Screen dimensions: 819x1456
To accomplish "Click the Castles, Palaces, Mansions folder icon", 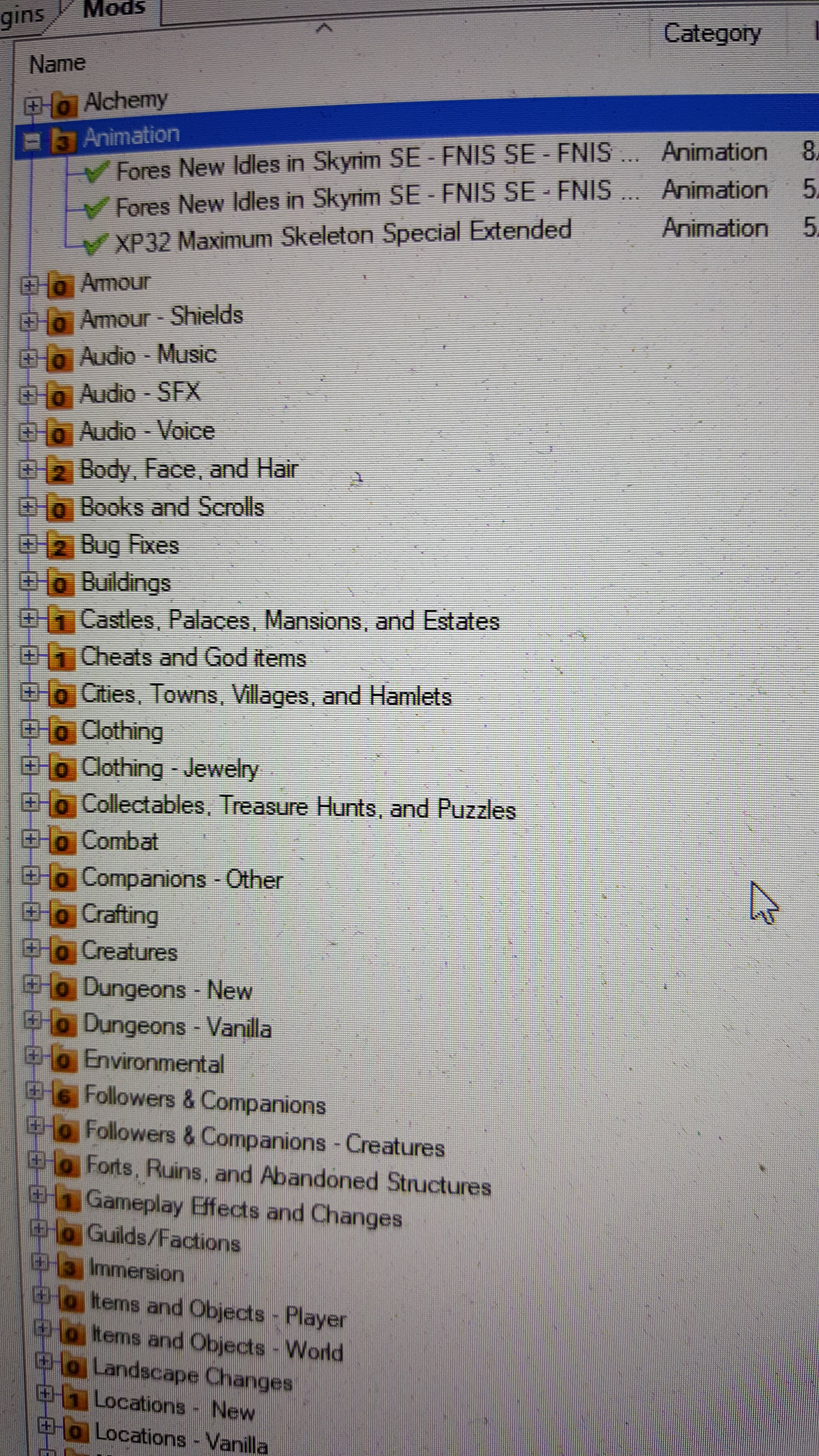I will tap(61, 622).
